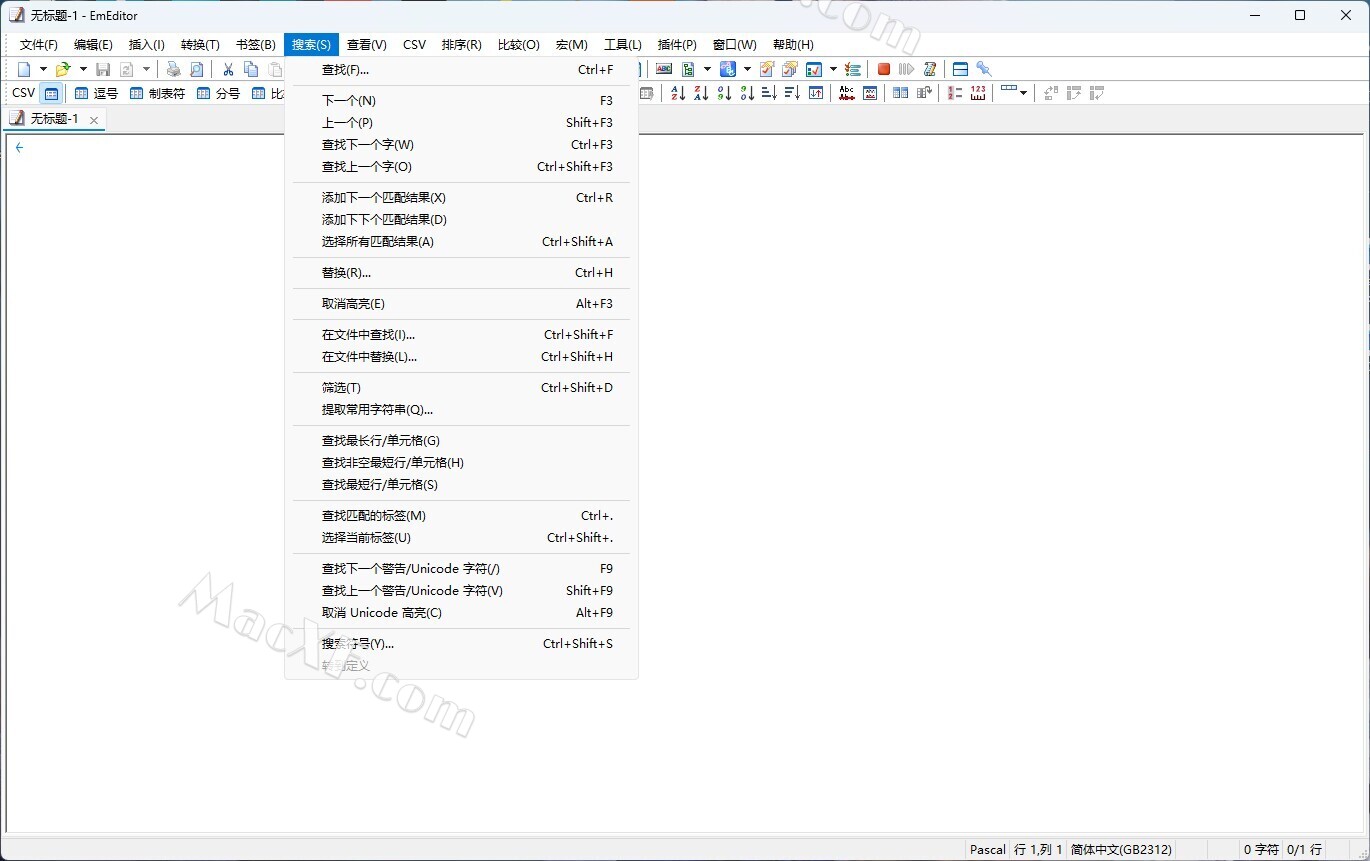The image size is (1370, 861).
Task: Open the New file dropdown arrow
Action: point(43,69)
